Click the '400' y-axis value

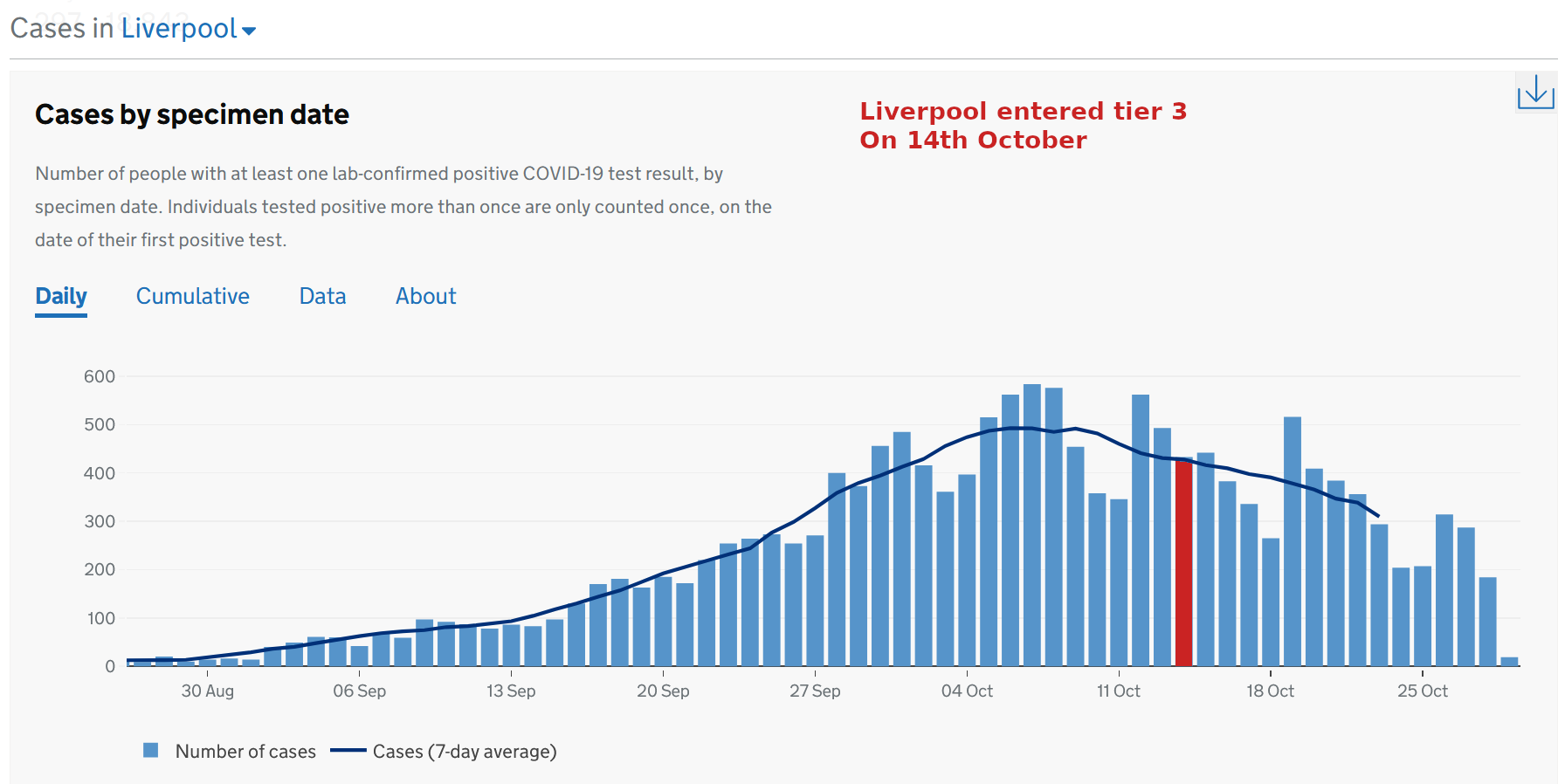point(100,473)
